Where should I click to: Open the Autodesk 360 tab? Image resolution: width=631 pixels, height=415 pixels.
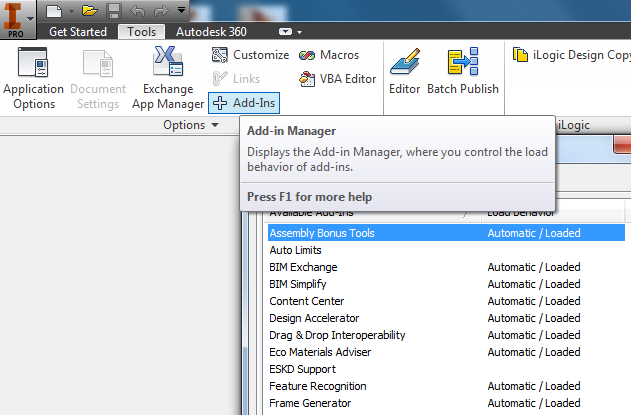[x=211, y=32]
